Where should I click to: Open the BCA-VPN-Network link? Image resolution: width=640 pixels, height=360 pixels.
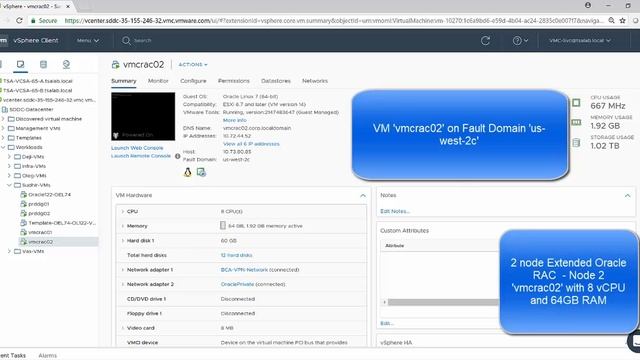(x=244, y=270)
